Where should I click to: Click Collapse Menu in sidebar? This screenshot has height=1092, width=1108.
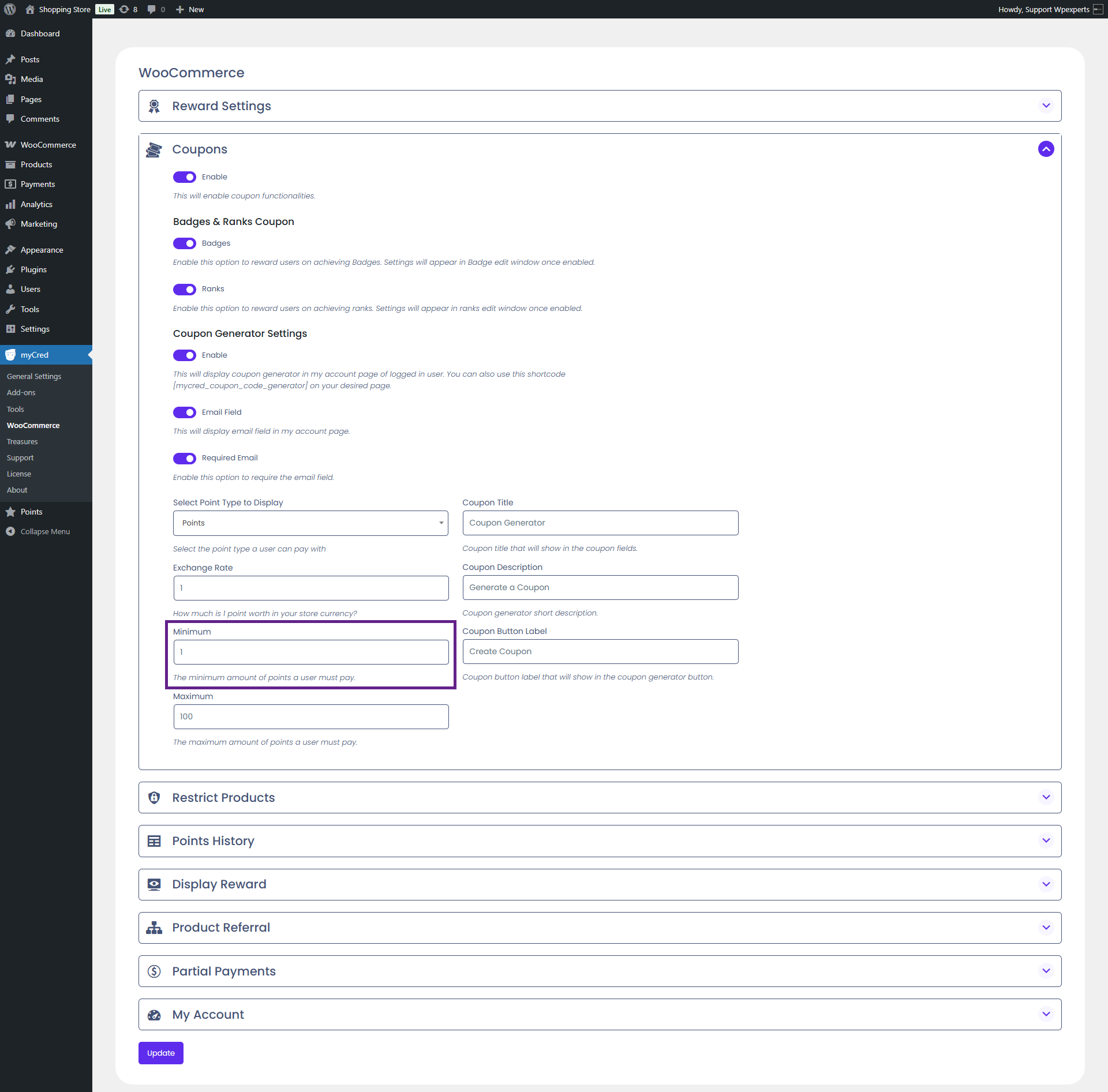coord(44,531)
